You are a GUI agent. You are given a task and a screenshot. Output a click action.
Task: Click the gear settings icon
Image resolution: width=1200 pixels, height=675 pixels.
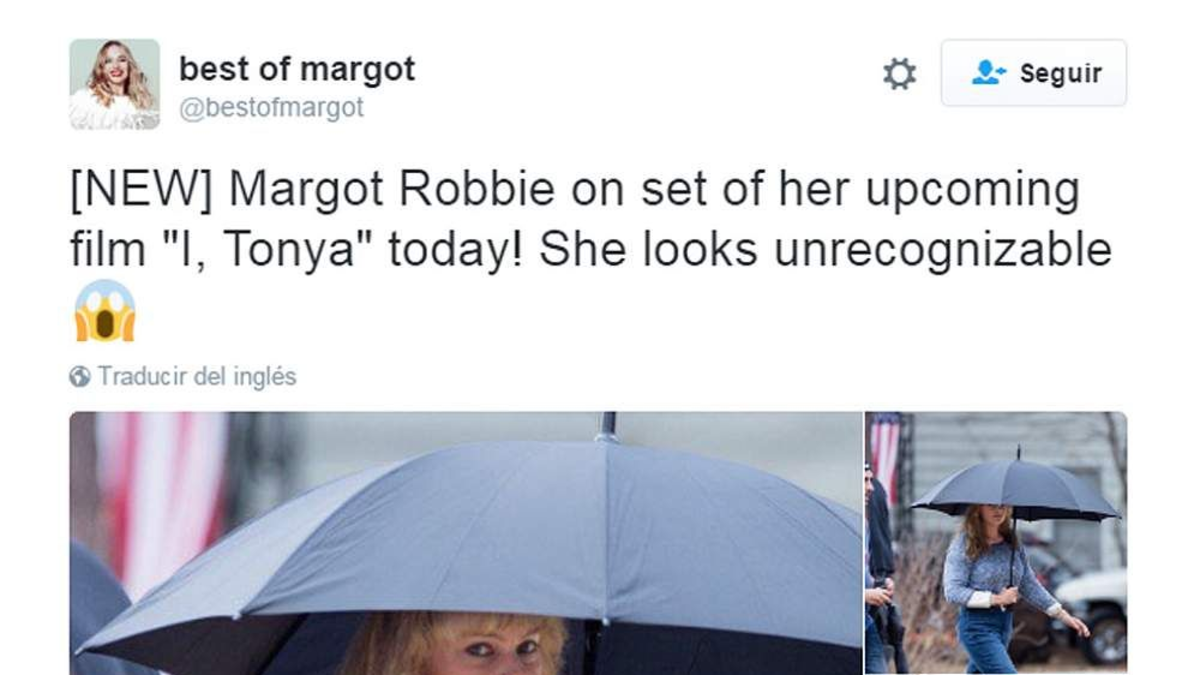click(899, 73)
